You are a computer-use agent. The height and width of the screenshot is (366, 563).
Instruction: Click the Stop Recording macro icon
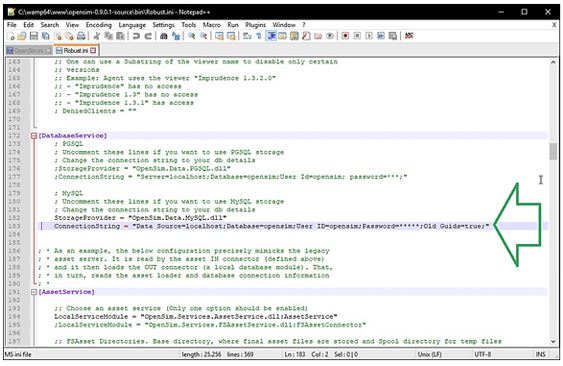point(357,36)
